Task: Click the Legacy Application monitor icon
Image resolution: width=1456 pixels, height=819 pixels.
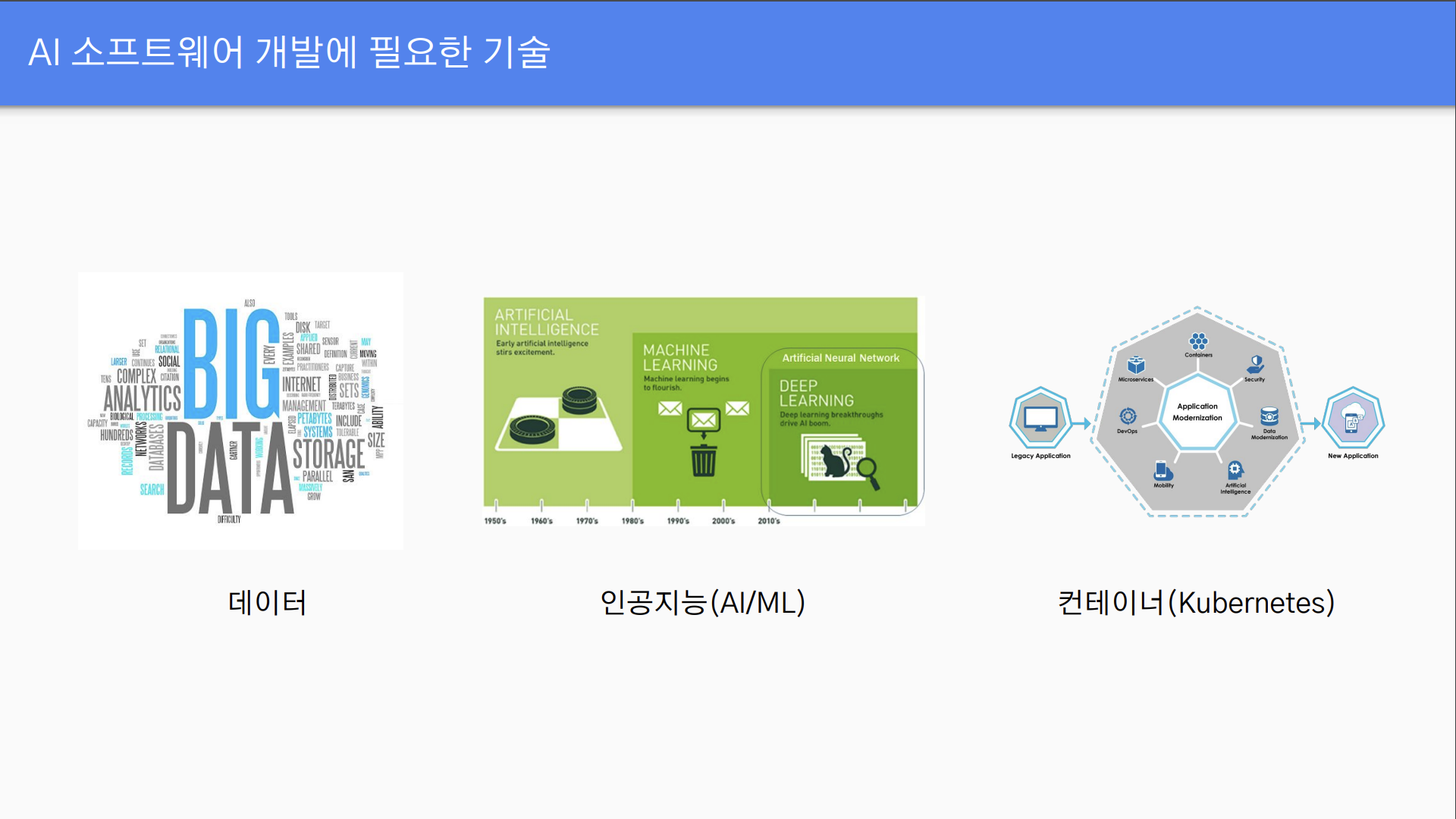Action: point(1040,418)
